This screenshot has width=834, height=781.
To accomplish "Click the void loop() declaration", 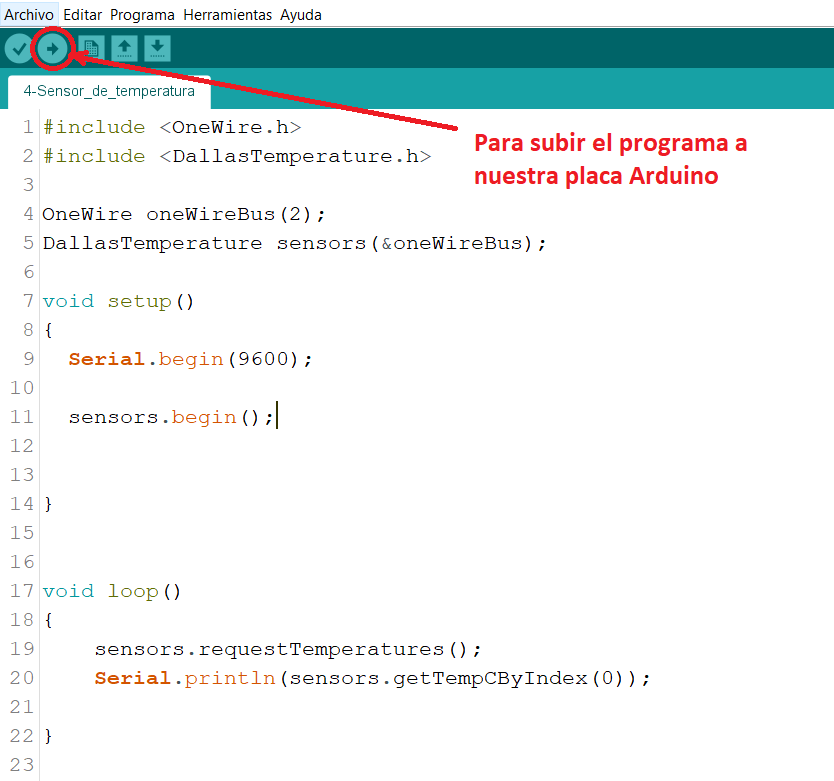I will point(112,592).
